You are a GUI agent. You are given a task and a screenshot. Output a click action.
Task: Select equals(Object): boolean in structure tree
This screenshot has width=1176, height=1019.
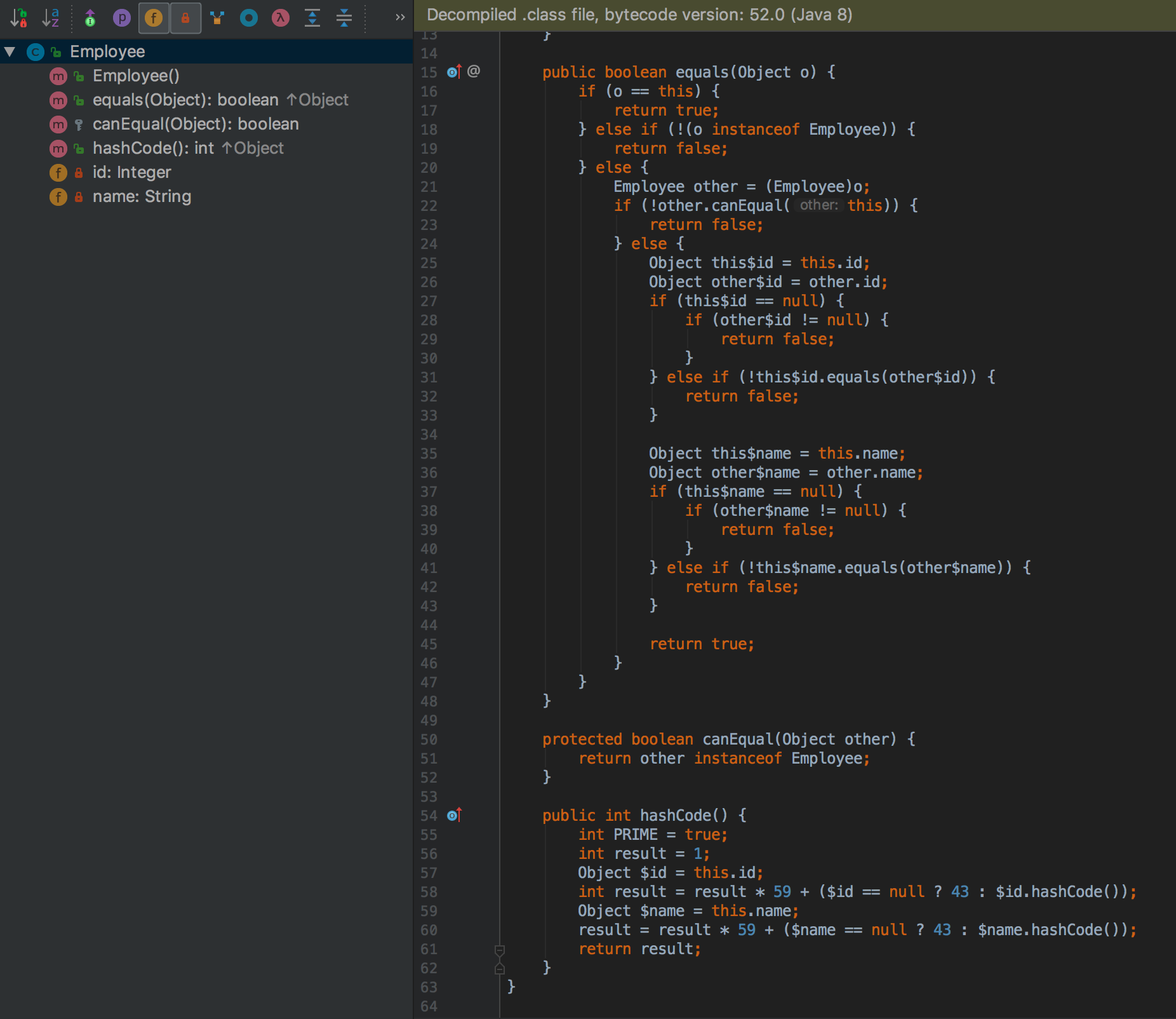[185, 100]
